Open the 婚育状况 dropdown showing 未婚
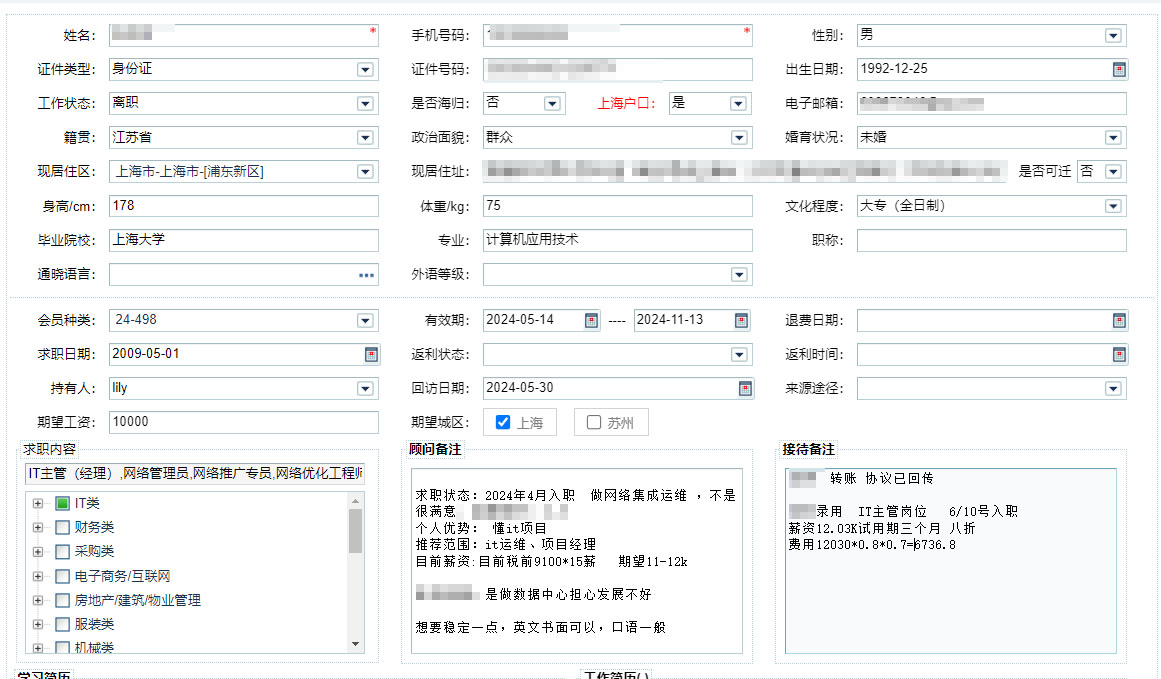The image size is (1161, 679). coord(1113,138)
